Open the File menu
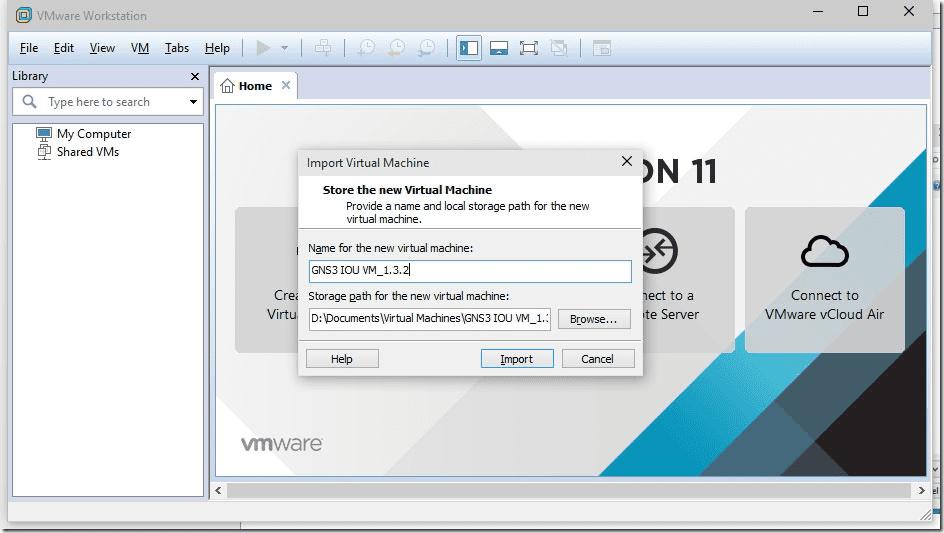 [x=28, y=48]
